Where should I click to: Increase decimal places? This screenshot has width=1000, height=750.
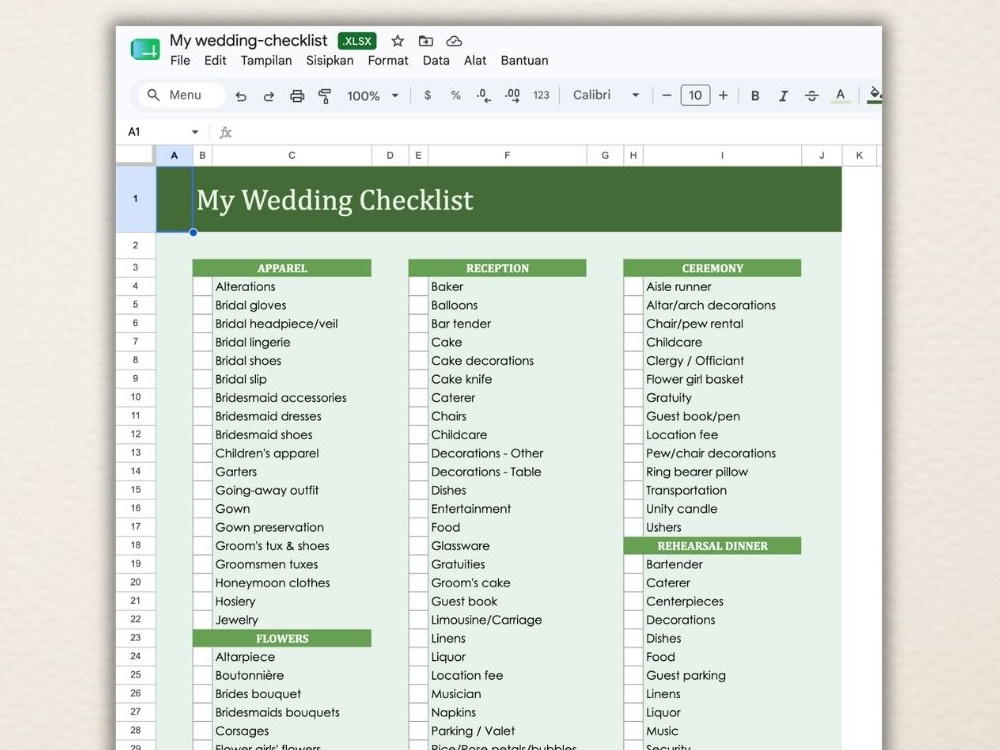click(x=512, y=96)
